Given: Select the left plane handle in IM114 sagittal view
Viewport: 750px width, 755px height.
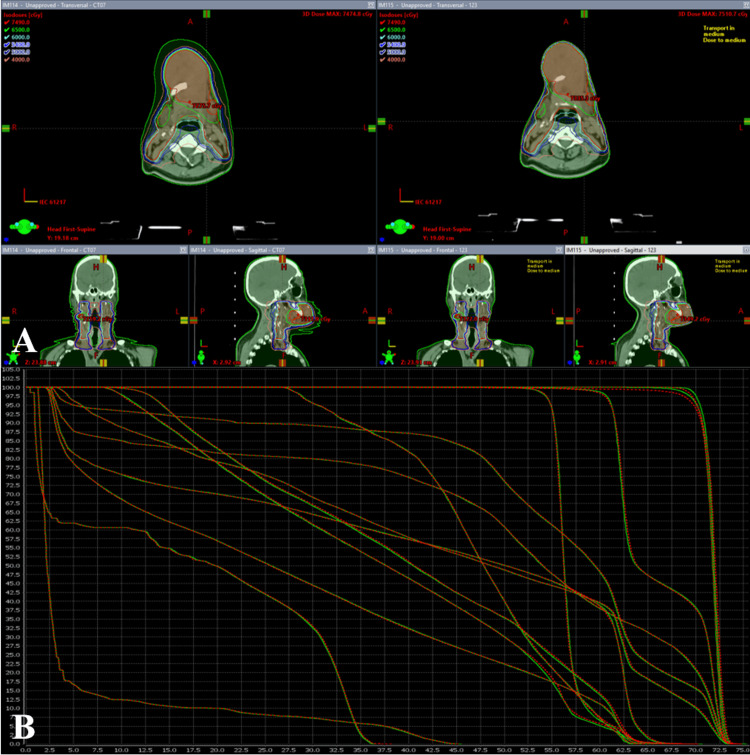Looking at the screenshot, I should [194, 320].
